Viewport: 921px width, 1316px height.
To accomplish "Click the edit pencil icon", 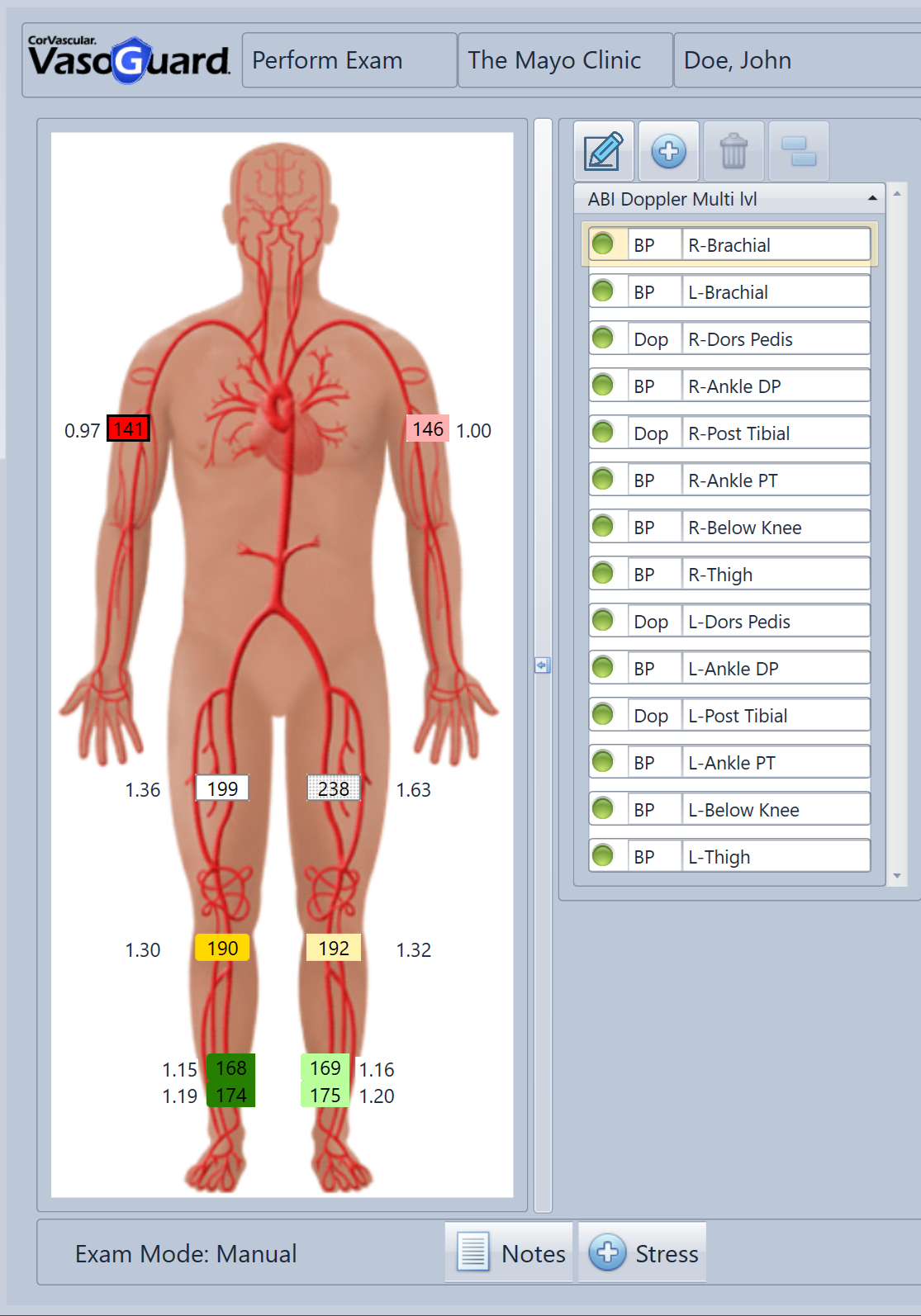I will pos(604,151).
